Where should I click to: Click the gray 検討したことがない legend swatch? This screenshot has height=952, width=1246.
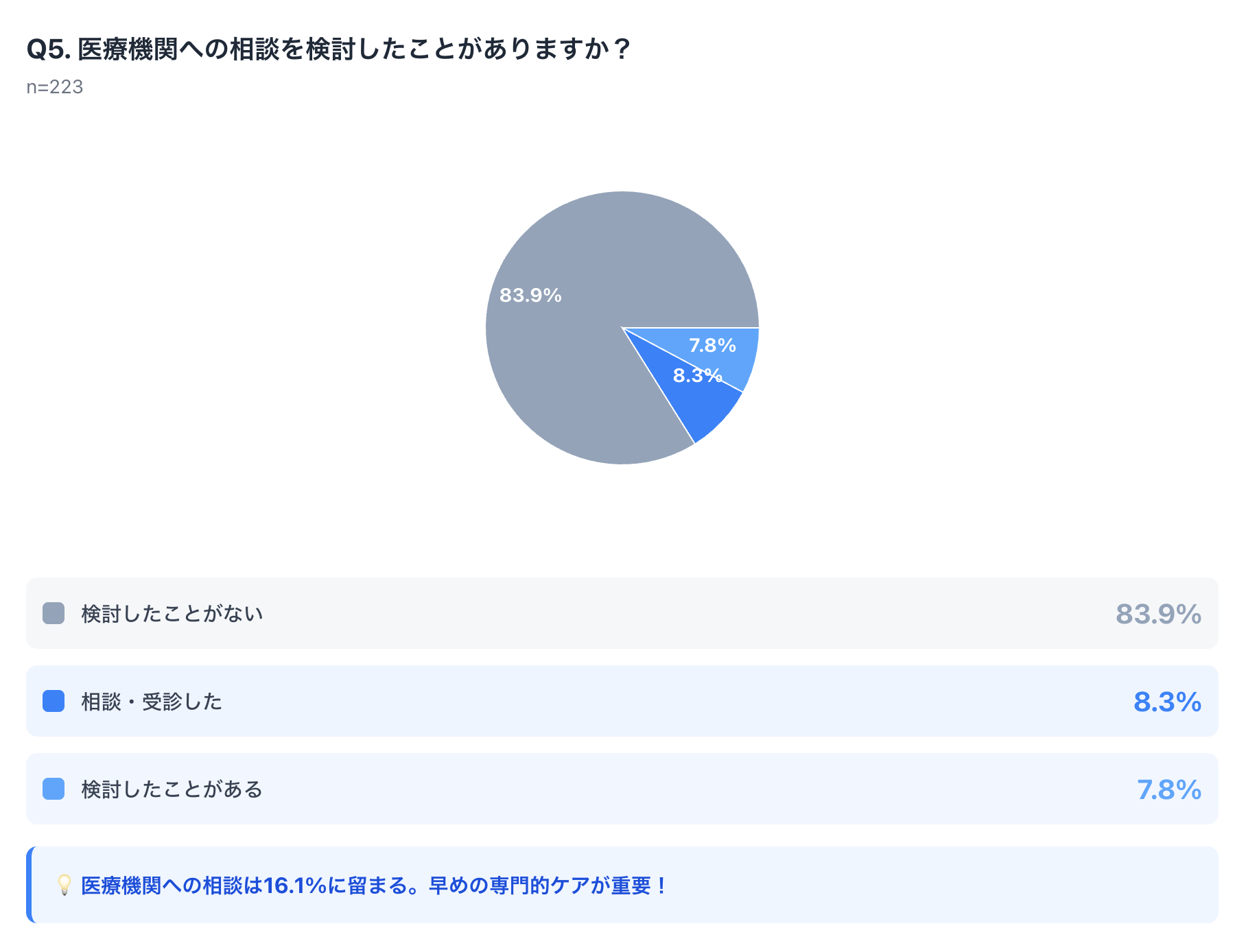click(54, 613)
